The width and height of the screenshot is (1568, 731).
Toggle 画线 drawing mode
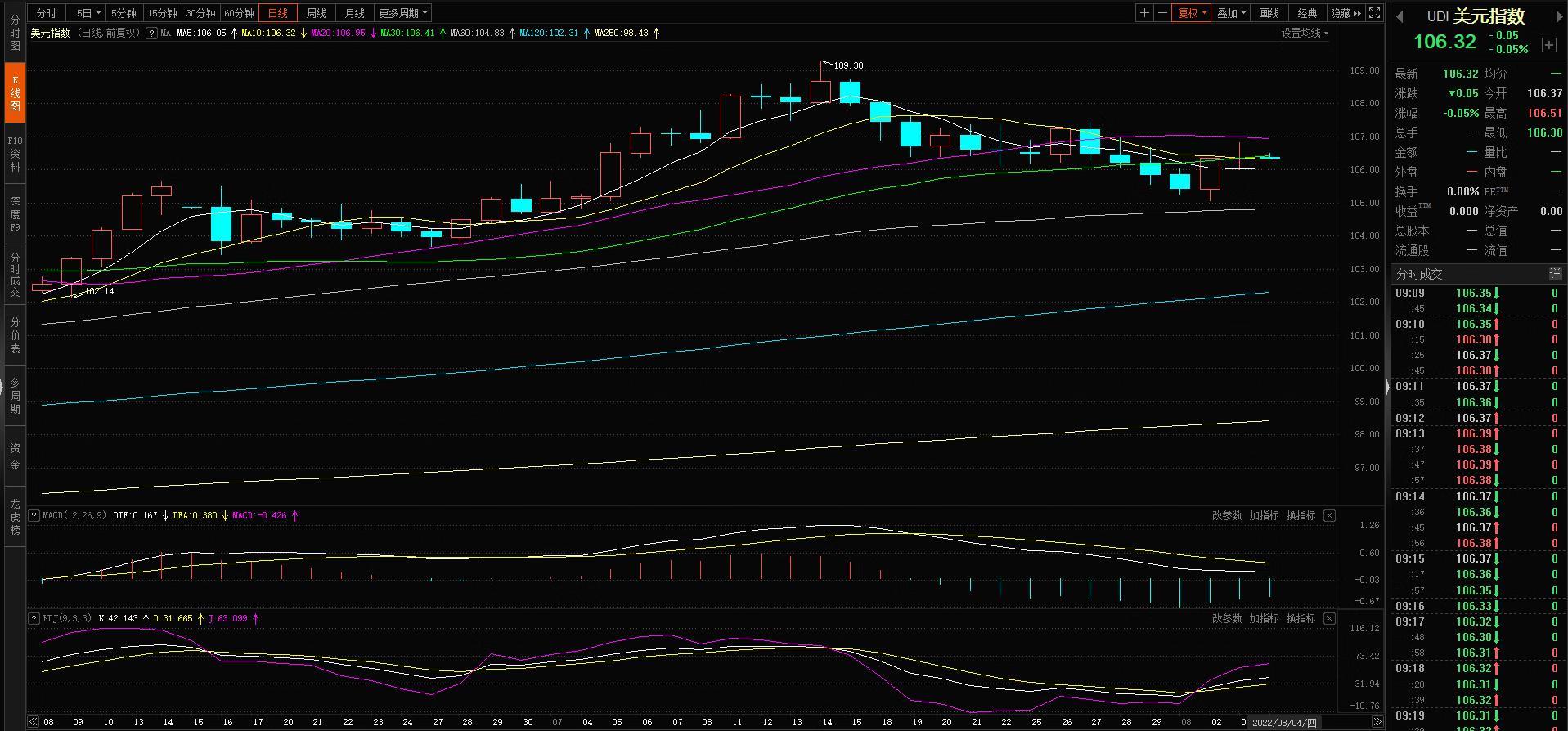pos(1269,13)
